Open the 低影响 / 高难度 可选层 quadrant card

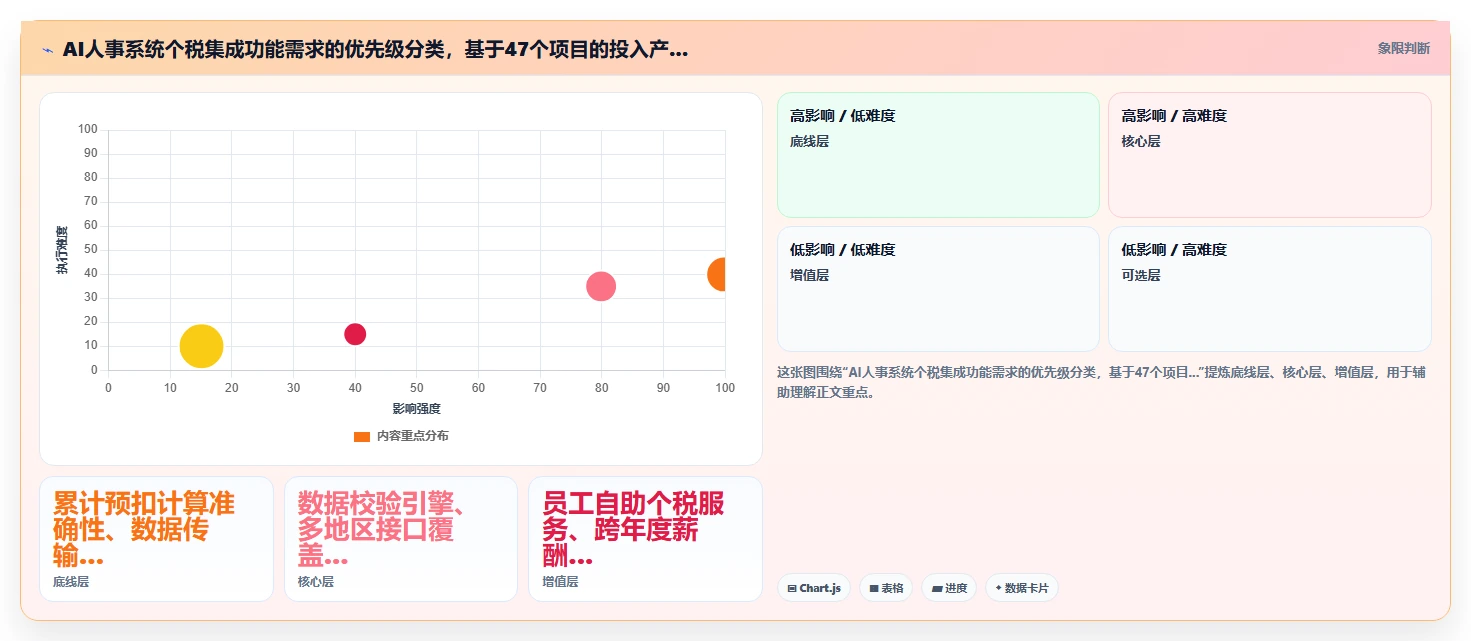pyautogui.click(x=1269, y=289)
